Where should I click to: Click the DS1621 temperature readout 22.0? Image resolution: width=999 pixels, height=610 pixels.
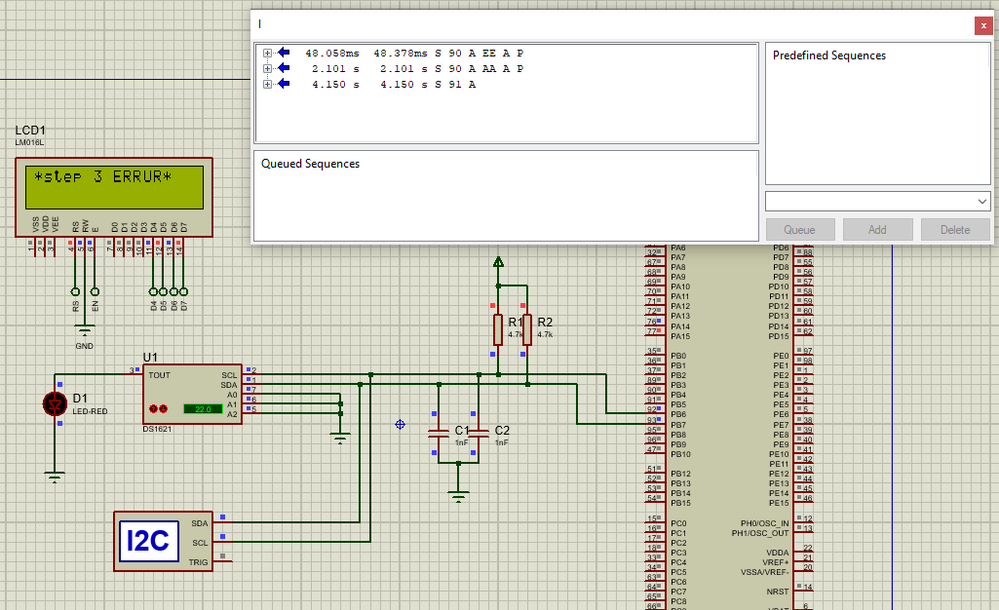point(203,409)
